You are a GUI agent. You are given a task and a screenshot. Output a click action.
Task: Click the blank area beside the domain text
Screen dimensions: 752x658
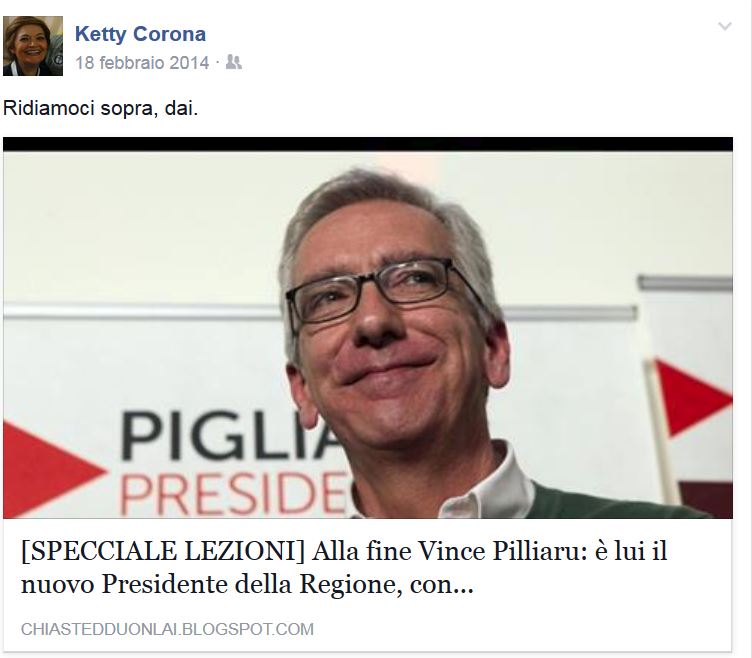tap(523, 629)
